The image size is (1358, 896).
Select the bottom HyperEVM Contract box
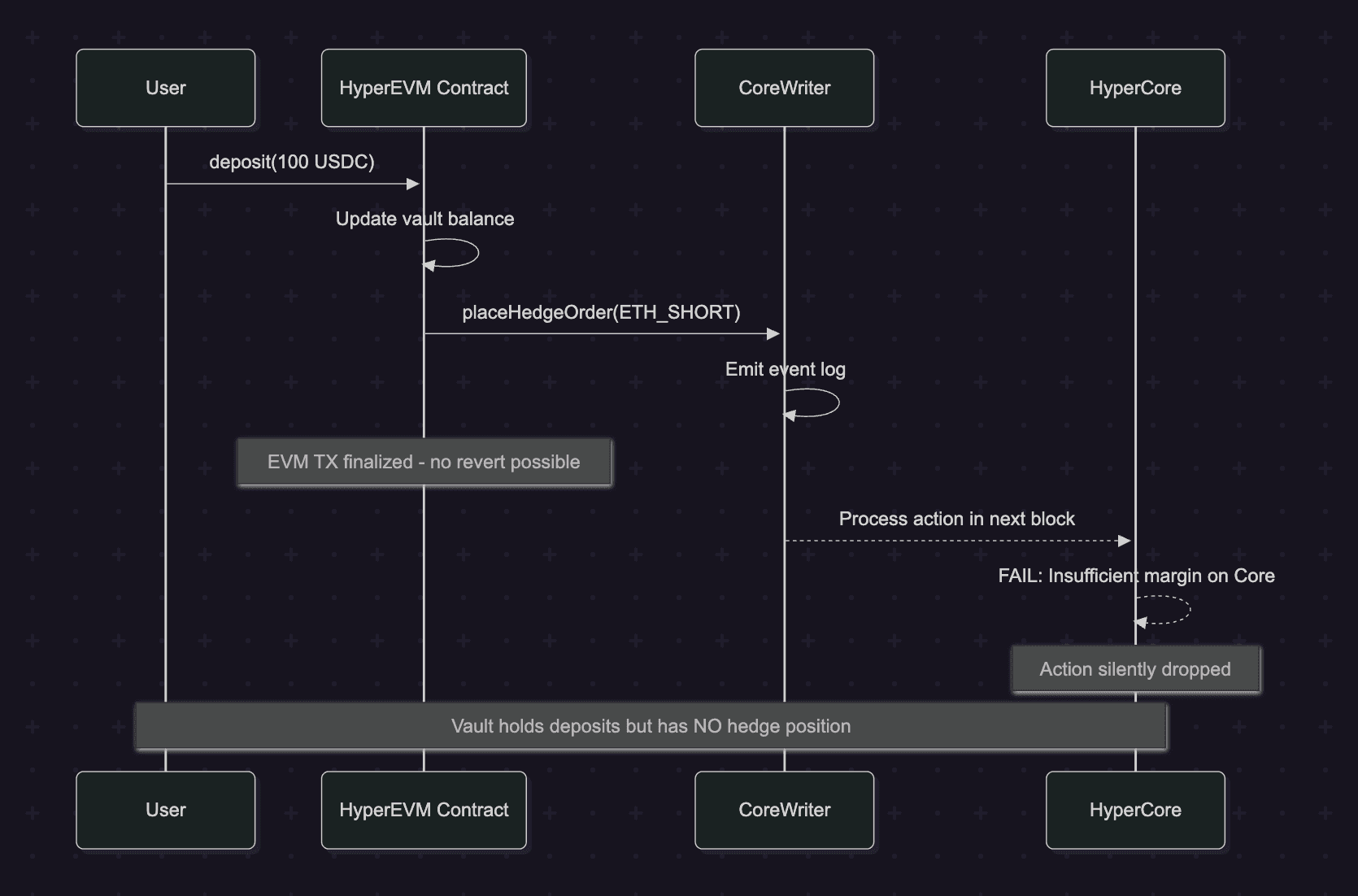tap(424, 810)
